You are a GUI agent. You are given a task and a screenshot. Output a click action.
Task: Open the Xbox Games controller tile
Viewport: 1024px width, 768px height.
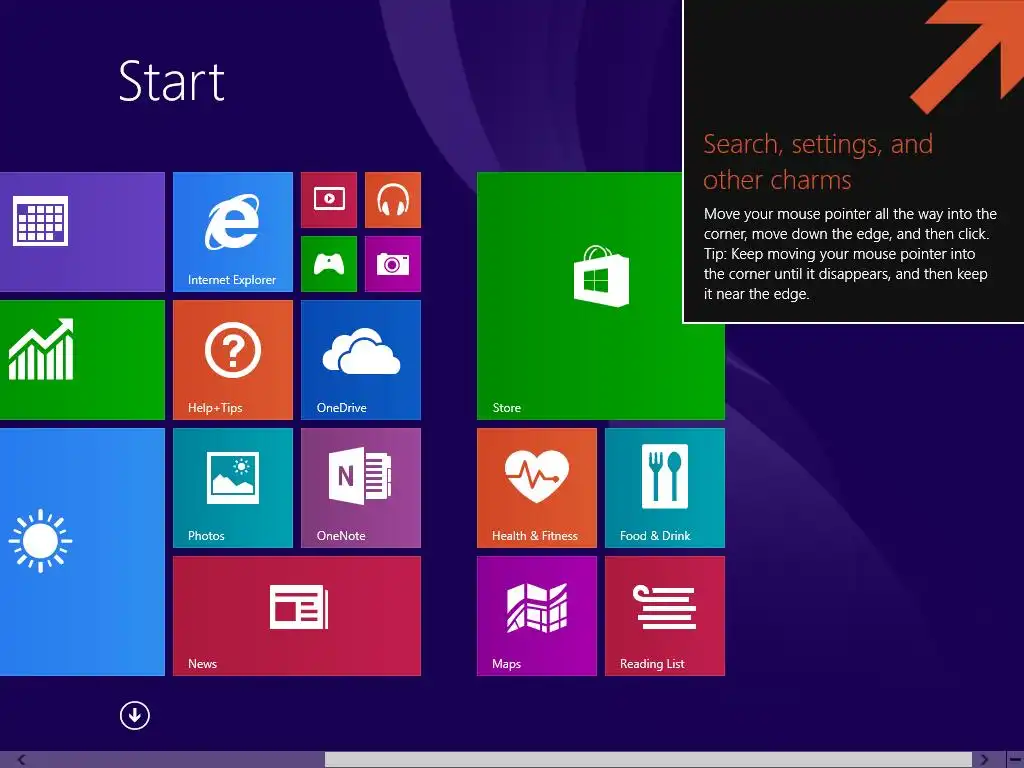(329, 264)
